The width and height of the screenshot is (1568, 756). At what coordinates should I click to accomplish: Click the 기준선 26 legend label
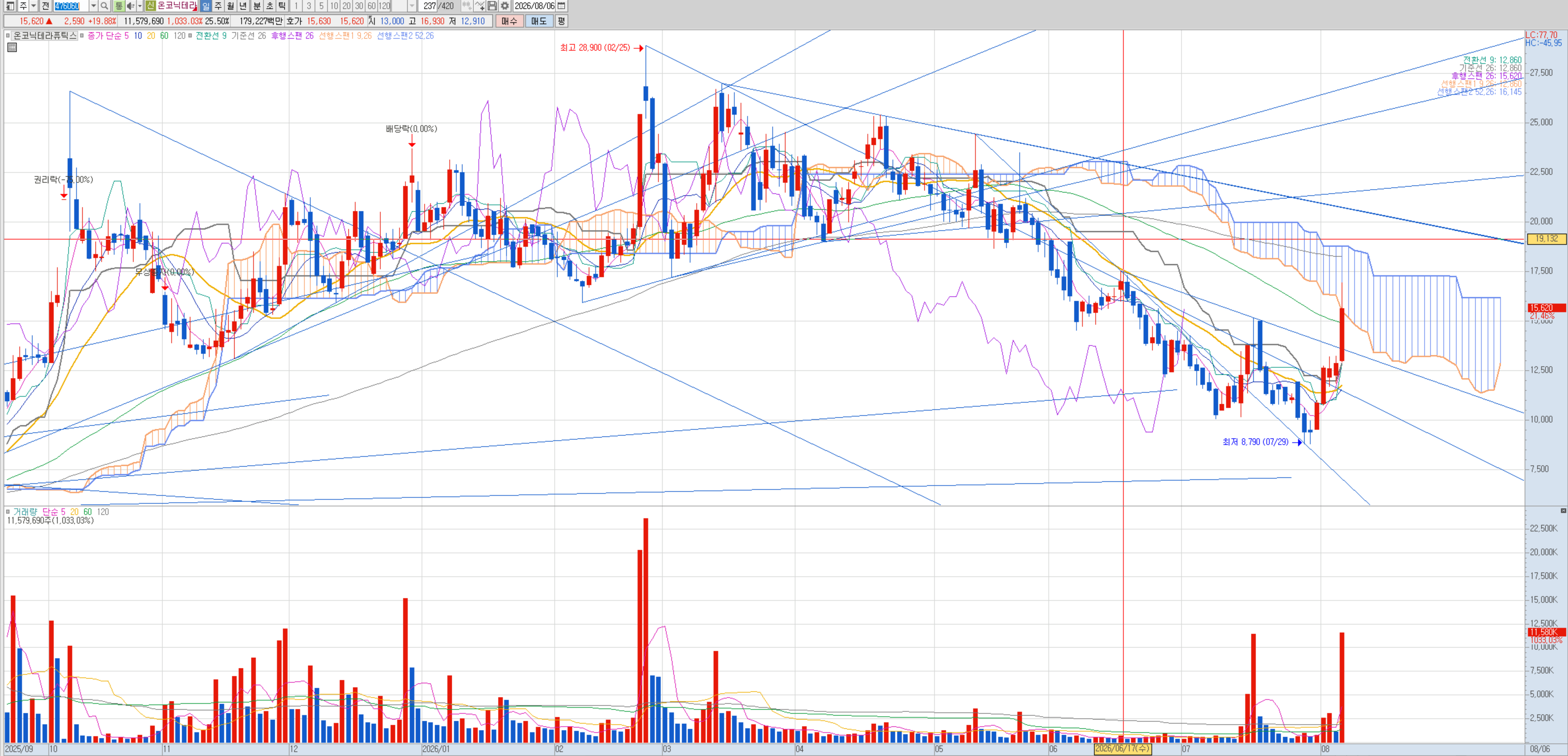pos(248,36)
